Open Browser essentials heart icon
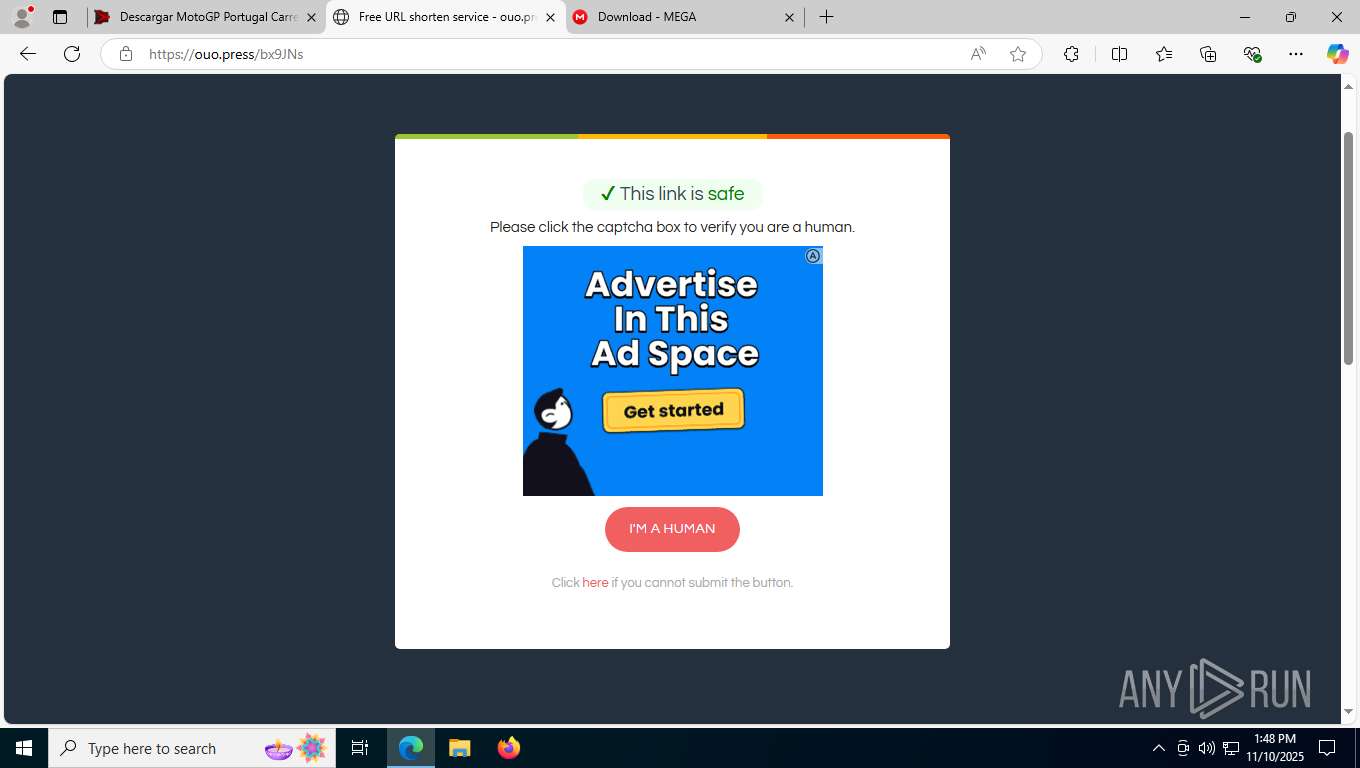 coord(1252,54)
